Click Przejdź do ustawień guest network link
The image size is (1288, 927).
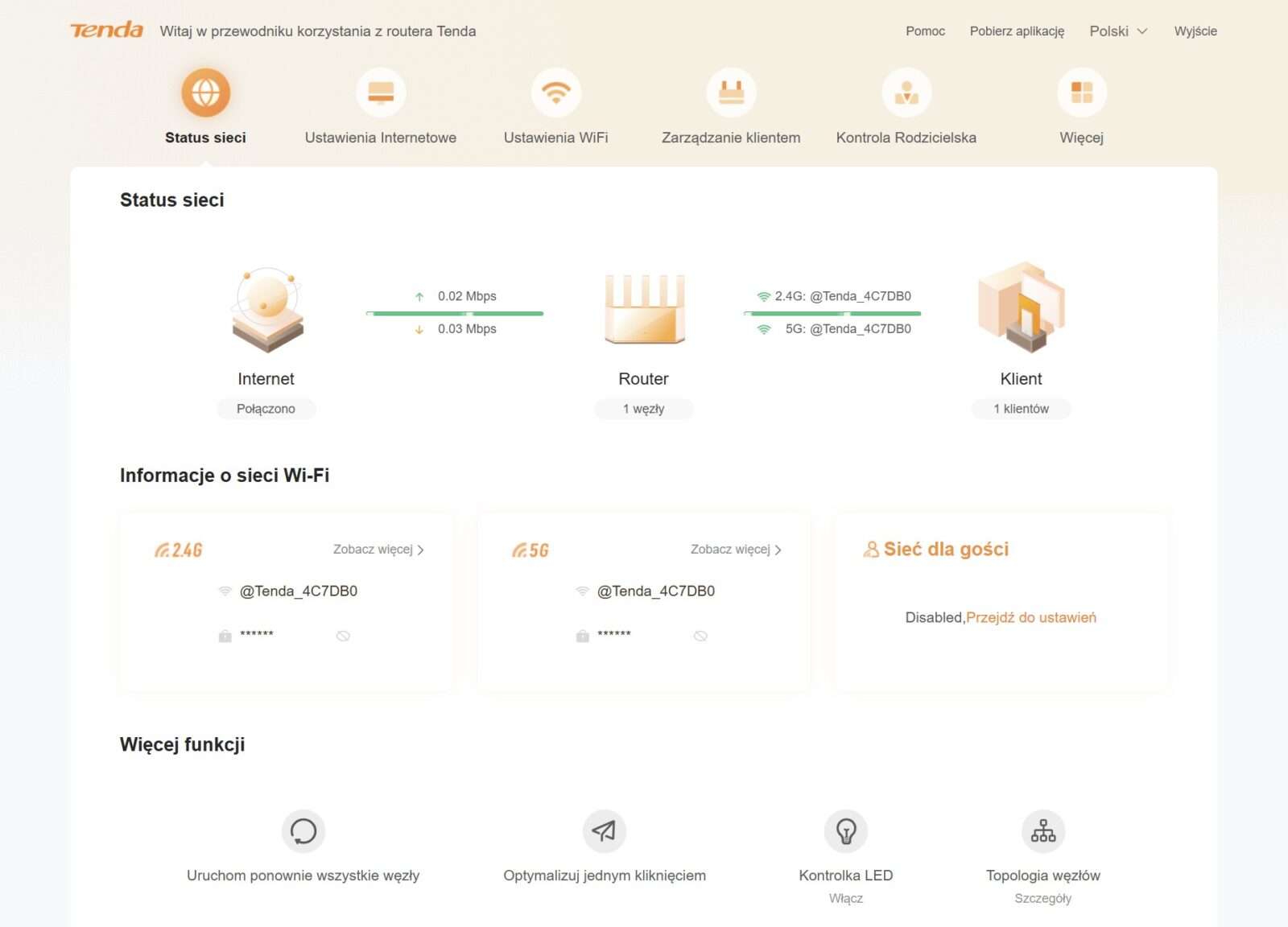(x=1030, y=618)
